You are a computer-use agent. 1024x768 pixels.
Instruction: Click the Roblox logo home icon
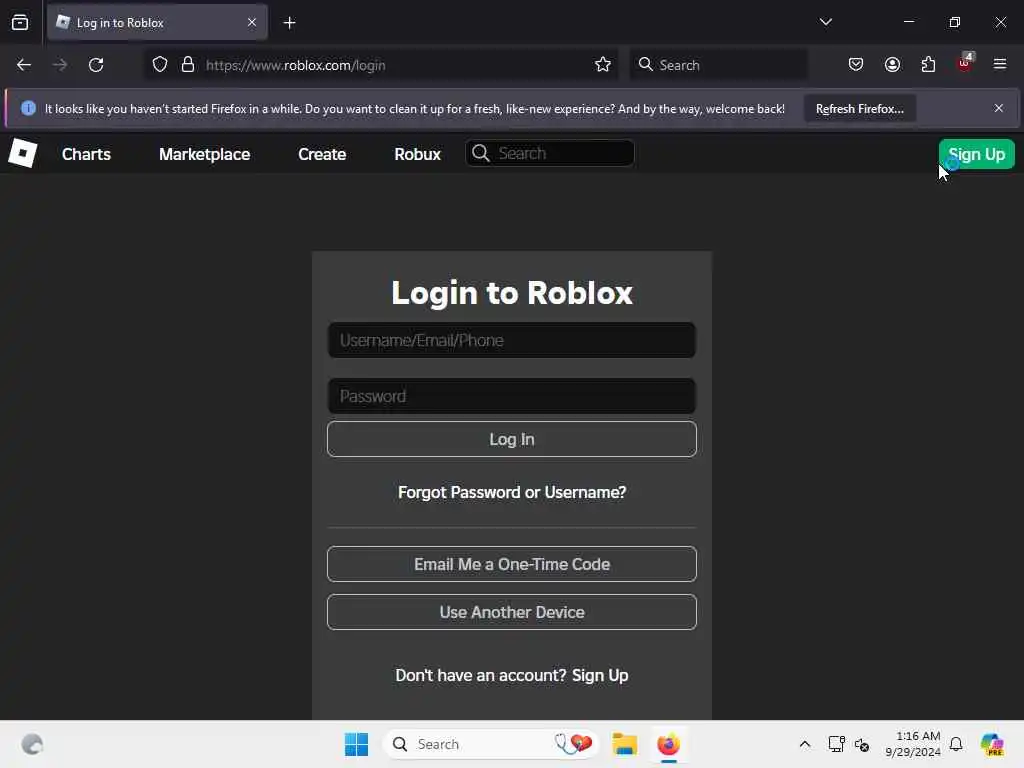point(23,154)
